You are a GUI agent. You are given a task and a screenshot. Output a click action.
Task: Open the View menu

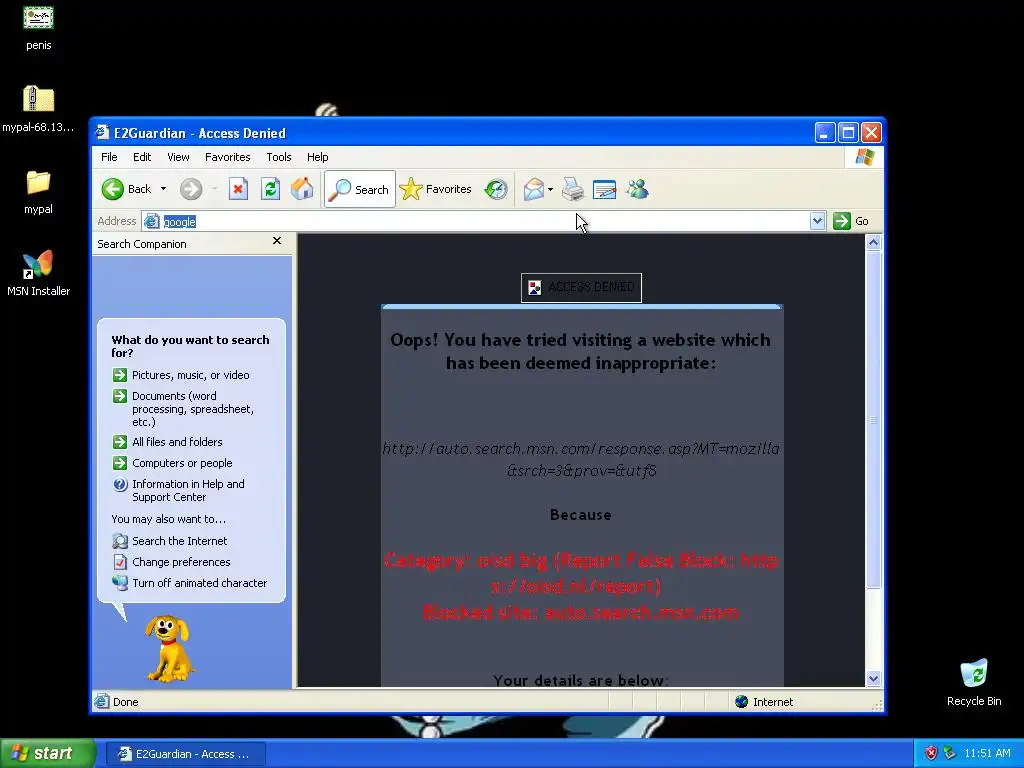click(178, 157)
